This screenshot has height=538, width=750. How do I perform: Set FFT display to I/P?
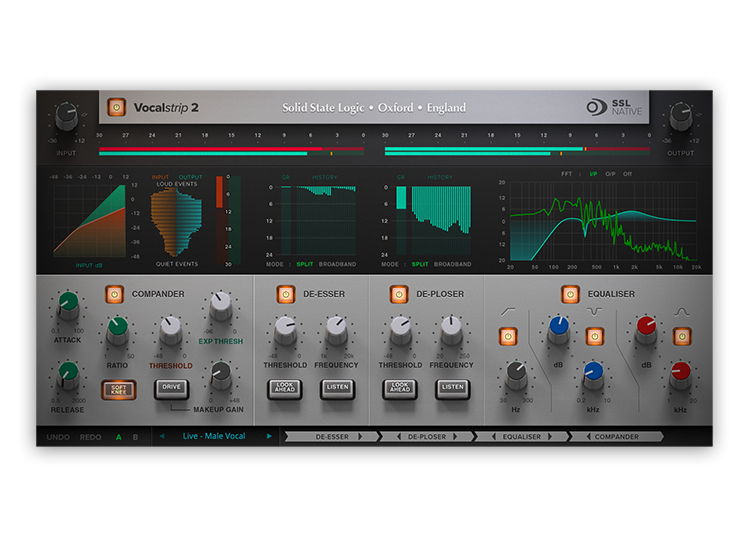pos(593,174)
